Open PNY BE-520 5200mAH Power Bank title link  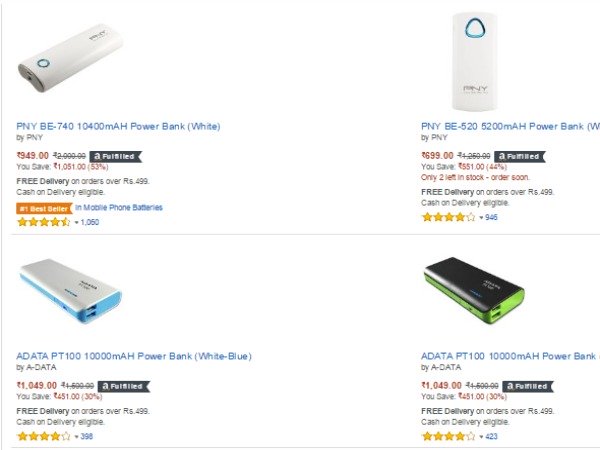(x=510, y=126)
